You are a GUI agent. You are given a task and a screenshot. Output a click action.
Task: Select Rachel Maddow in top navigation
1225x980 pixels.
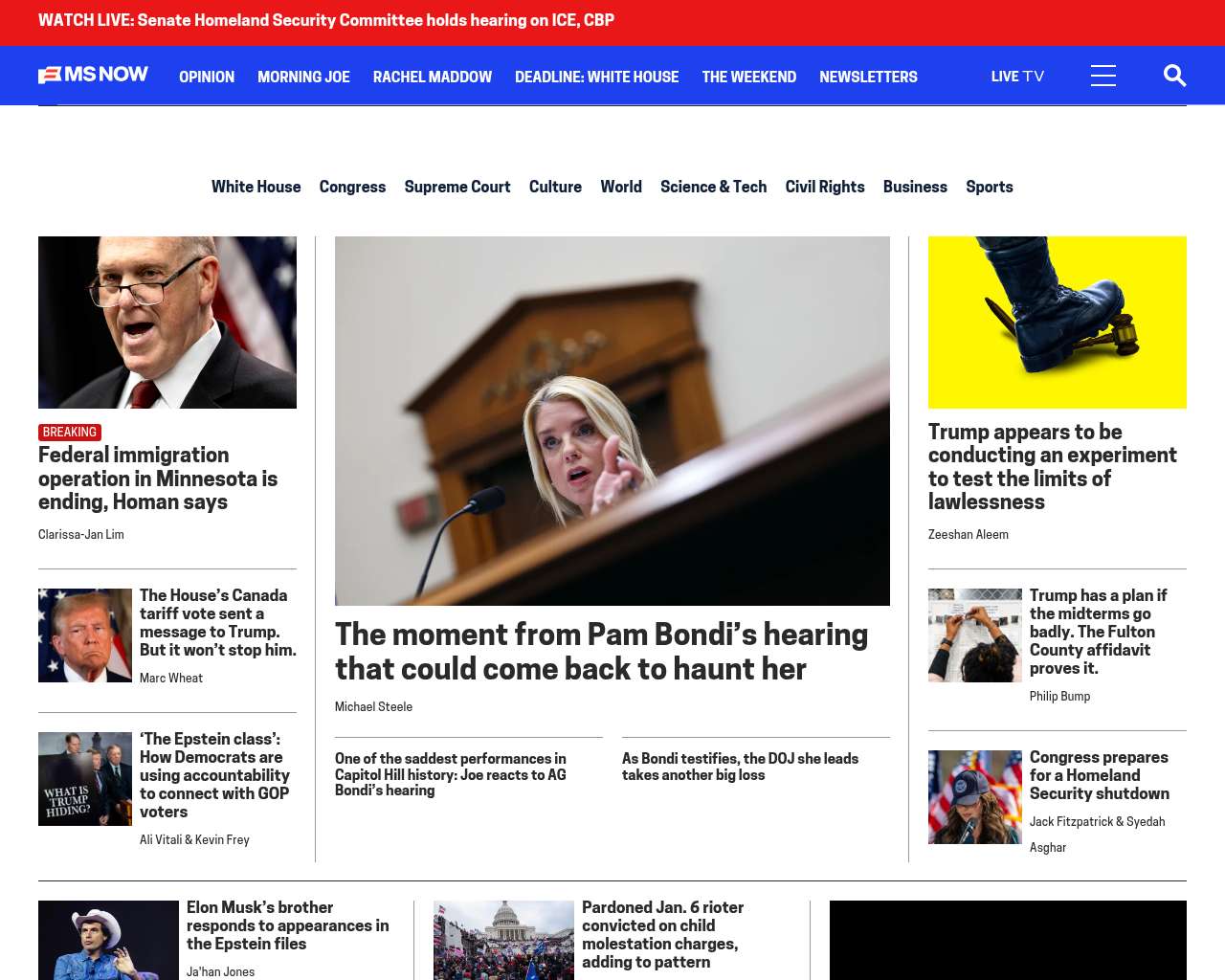pos(433,77)
